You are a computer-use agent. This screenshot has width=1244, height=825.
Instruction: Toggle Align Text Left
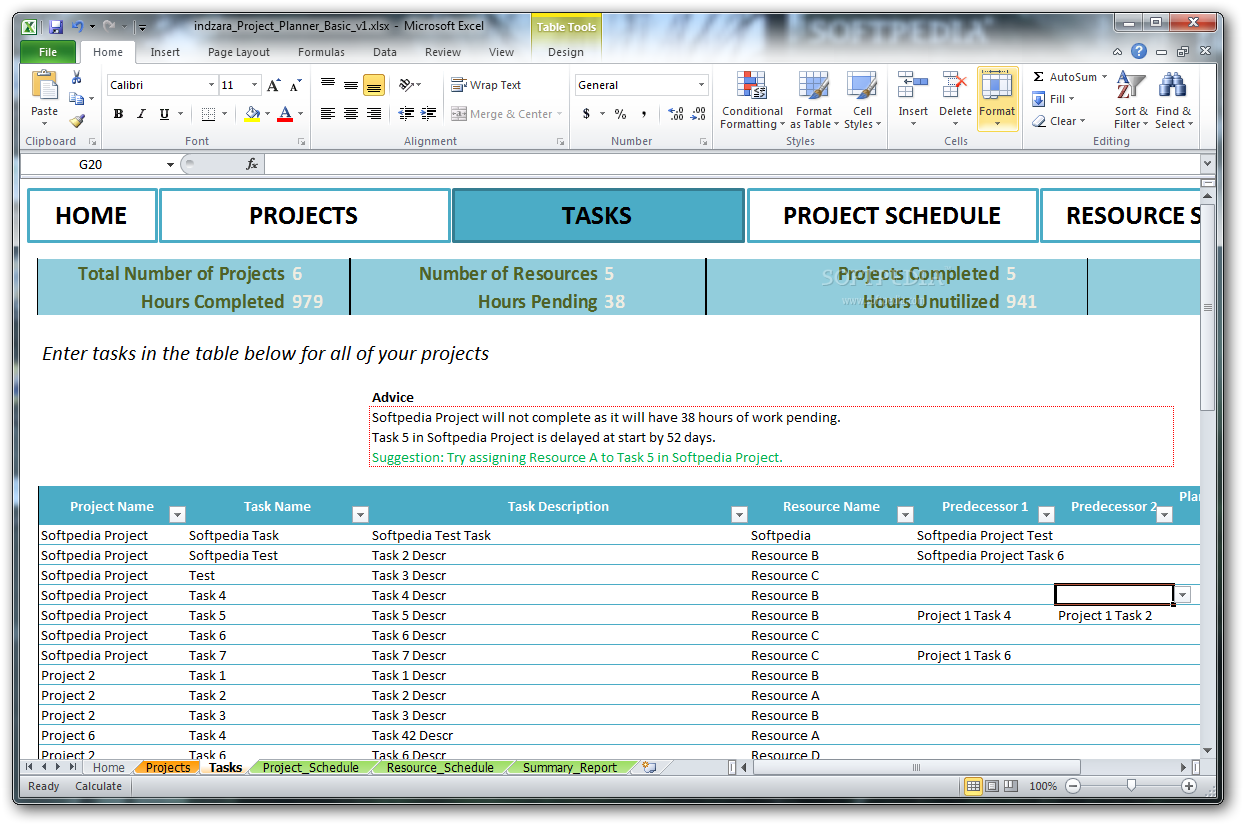click(x=327, y=114)
